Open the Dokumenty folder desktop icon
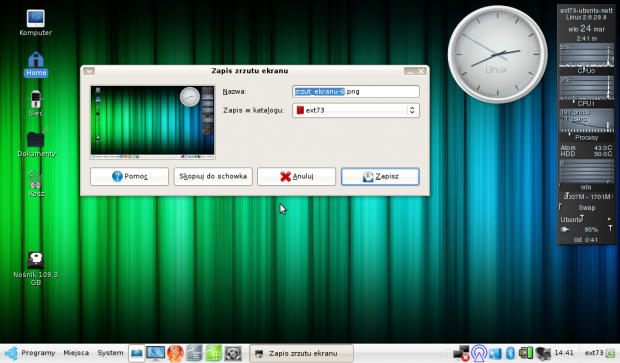Screen dimensions: 620x363 [x=36, y=142]
